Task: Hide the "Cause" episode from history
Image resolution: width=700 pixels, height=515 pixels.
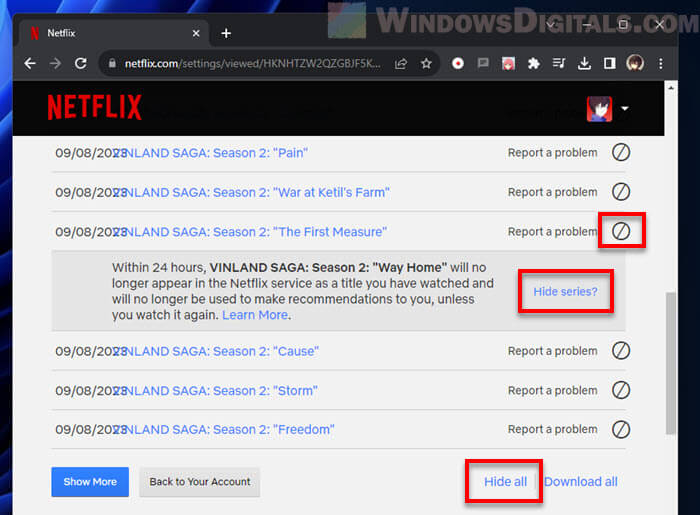Action: 621,351
